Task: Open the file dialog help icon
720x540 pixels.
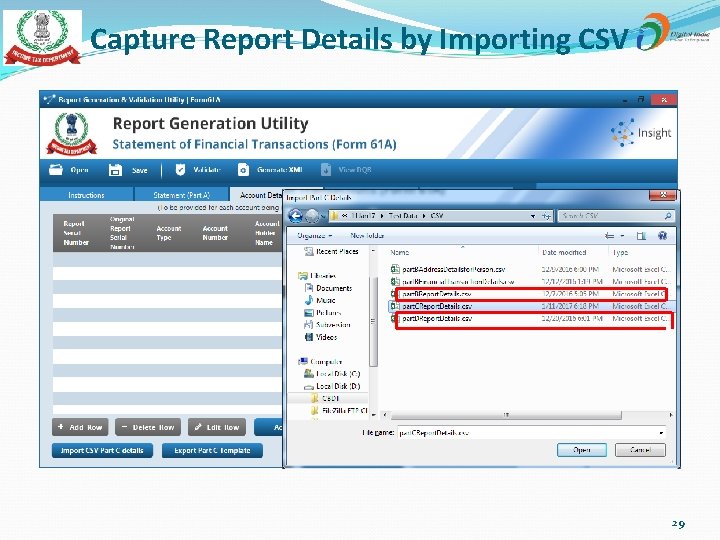Action: tap(662, 236)
